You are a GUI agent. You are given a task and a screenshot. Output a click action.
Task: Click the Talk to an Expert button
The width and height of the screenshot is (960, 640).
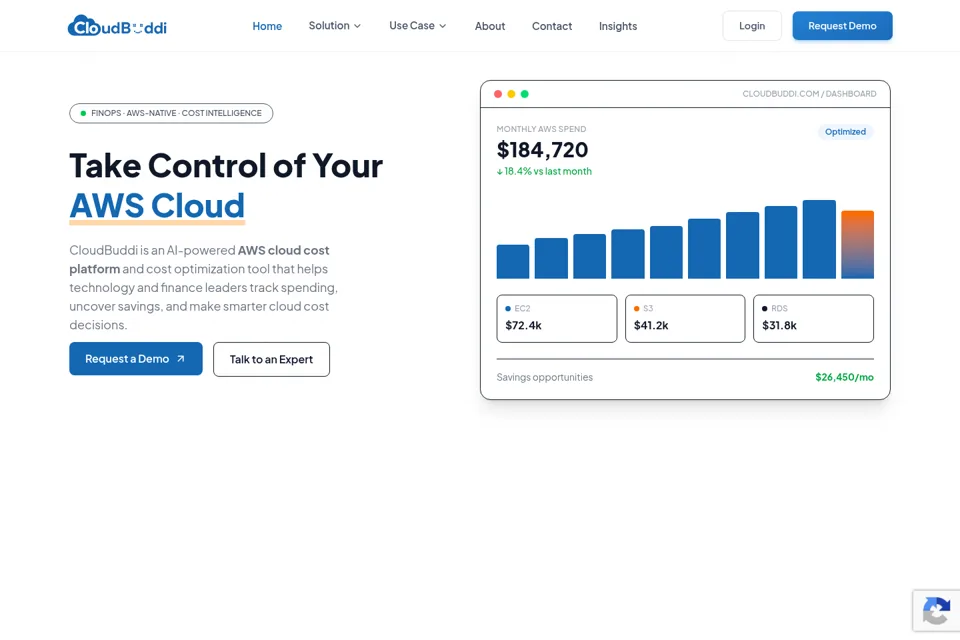pyautogui.click(x=271, y=360)
